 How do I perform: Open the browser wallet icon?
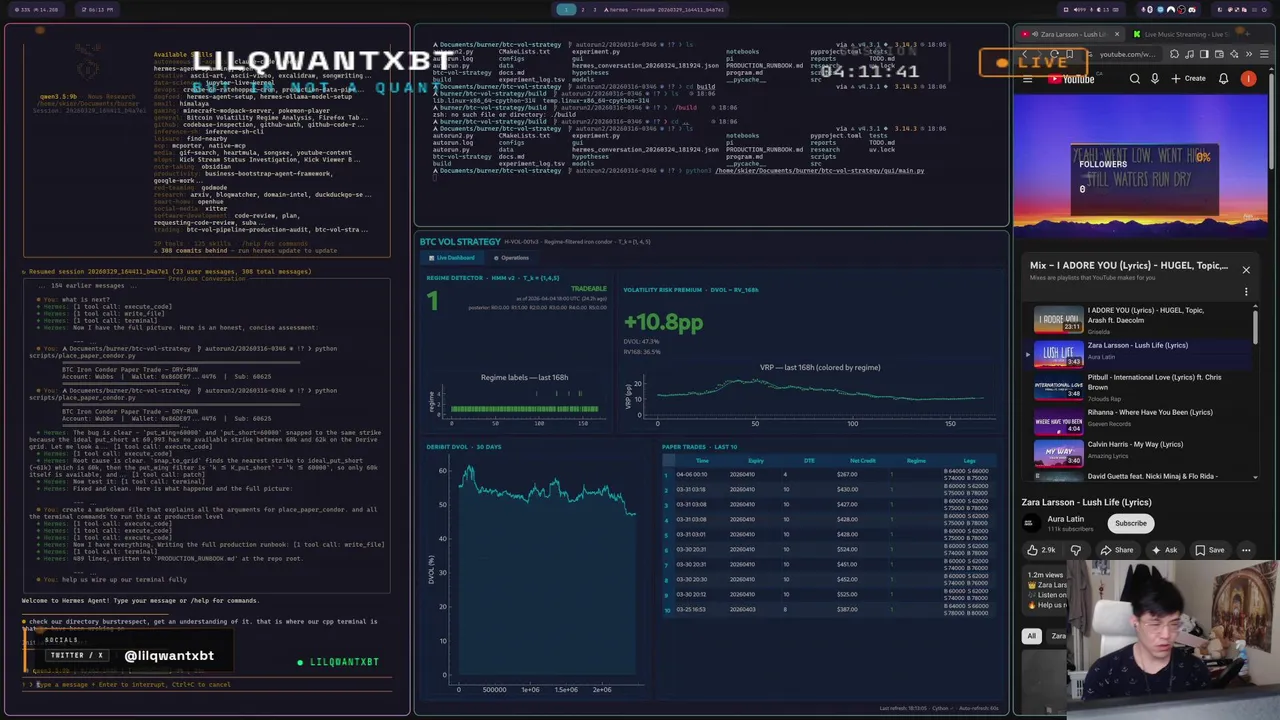1219,54
